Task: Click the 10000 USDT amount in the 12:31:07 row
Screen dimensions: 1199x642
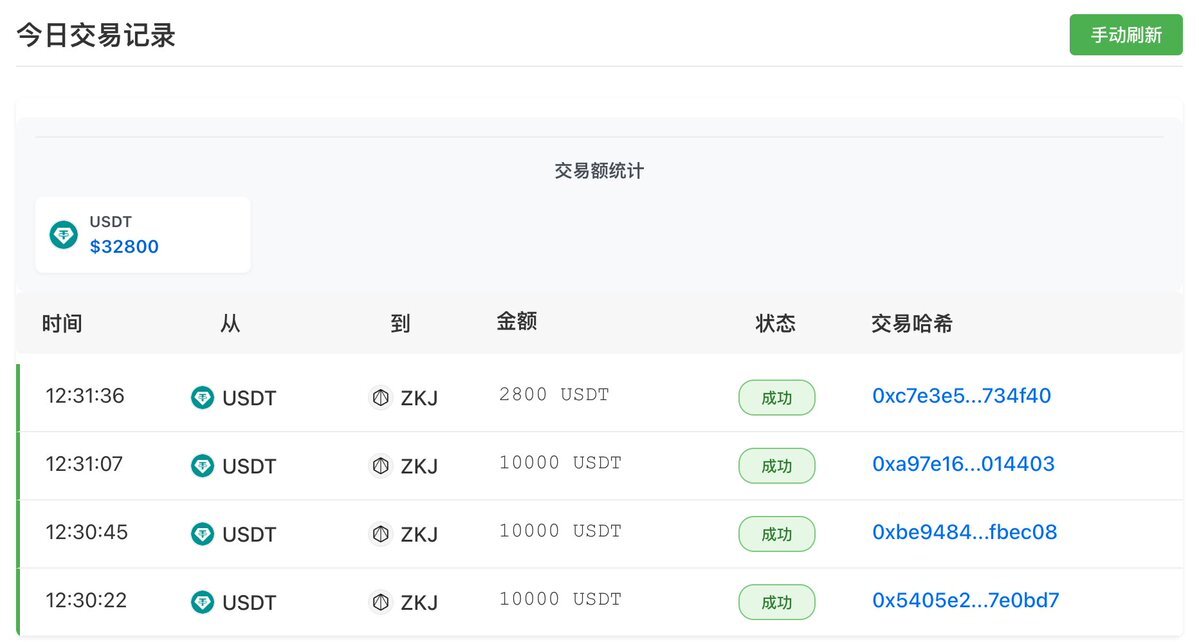Action: click(x=560, y=462)
